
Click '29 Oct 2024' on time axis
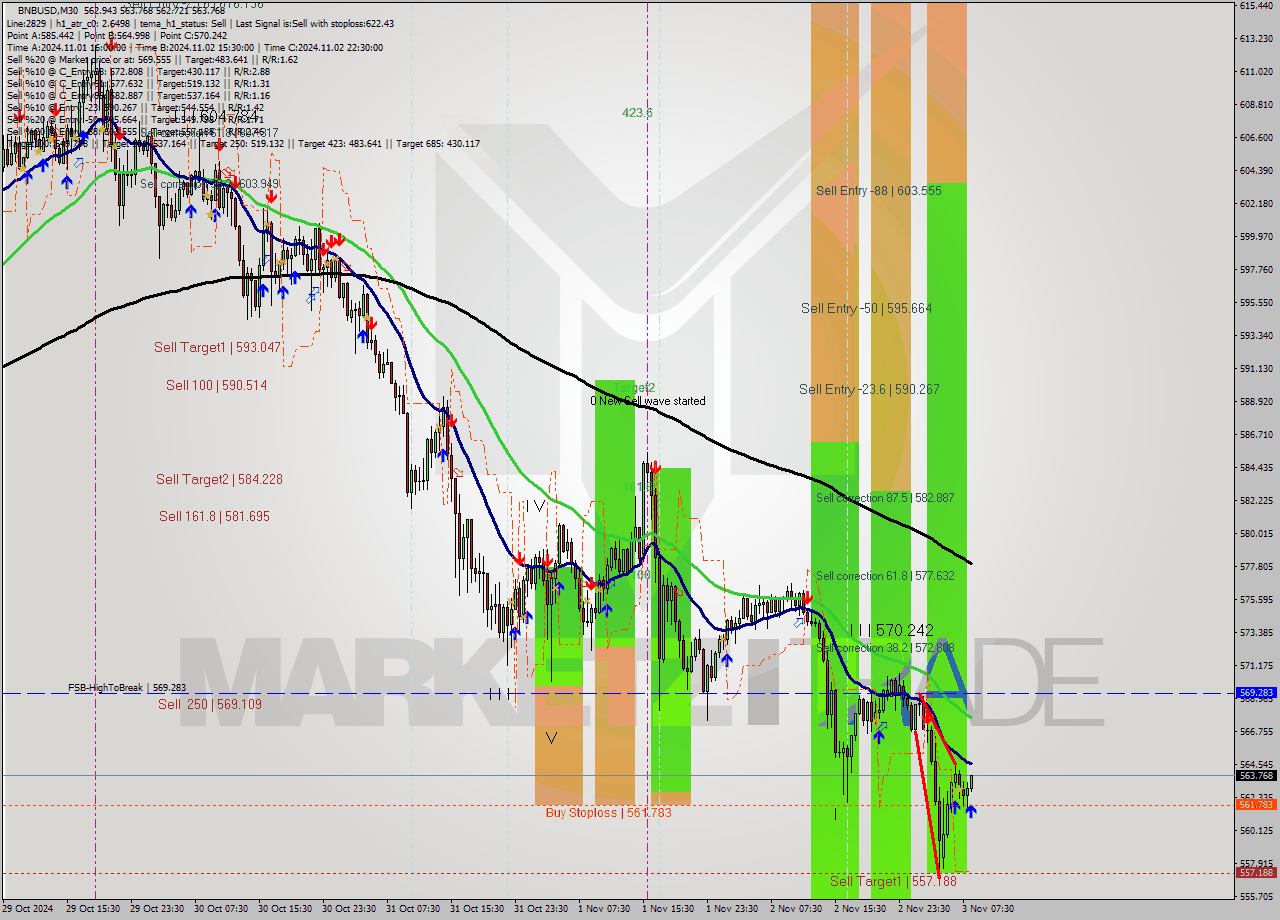point(28,909)
